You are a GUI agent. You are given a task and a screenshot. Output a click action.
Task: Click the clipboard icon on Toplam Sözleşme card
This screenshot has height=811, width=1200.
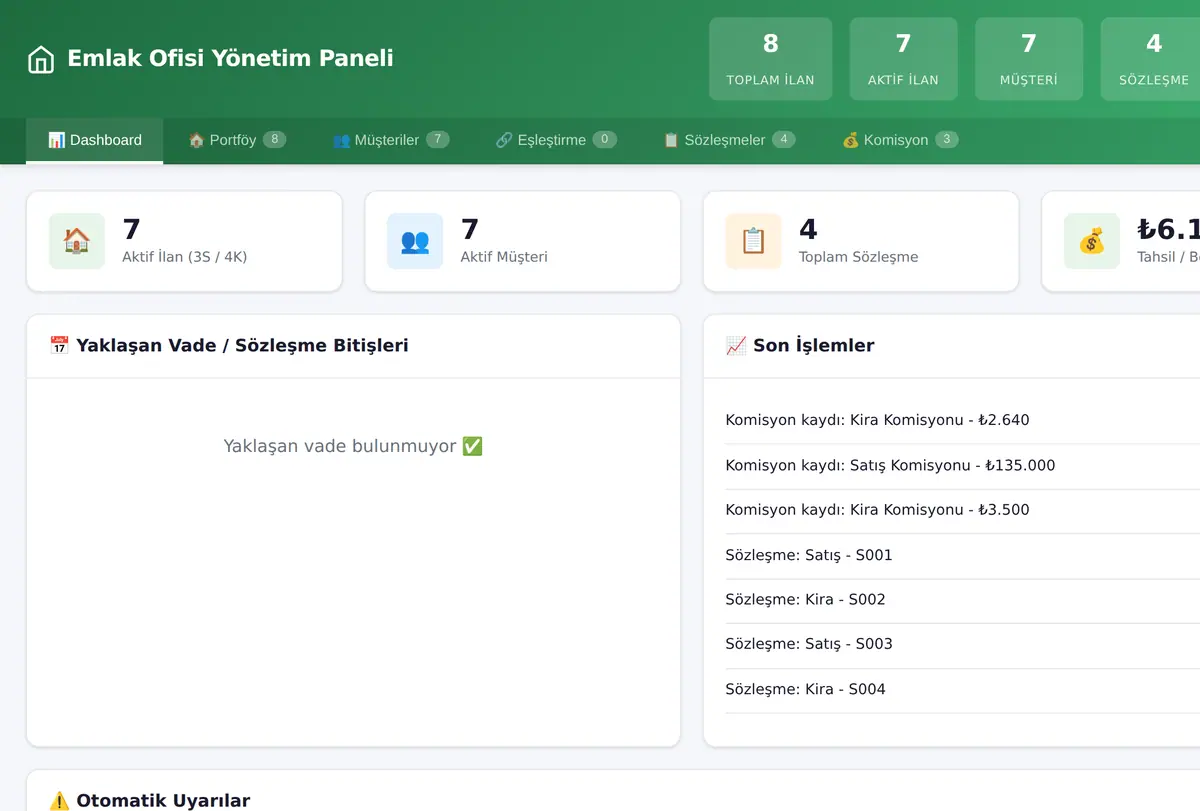point(753,241)
